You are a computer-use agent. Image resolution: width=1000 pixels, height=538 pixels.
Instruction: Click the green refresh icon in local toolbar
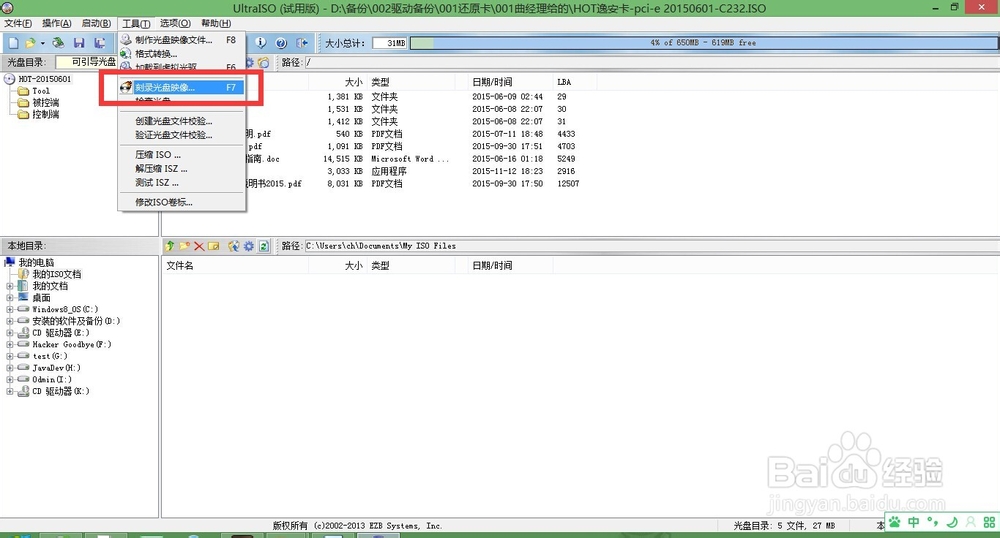tap(263, 246)
